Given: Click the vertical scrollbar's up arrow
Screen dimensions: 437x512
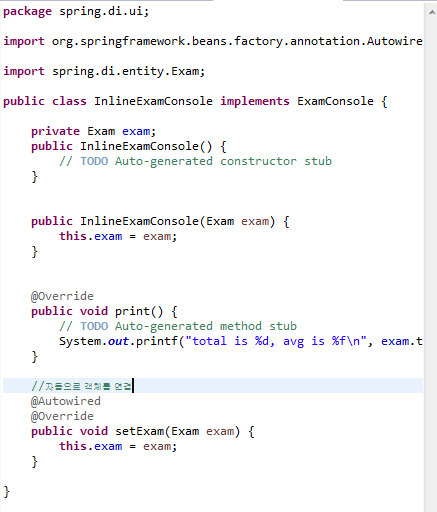Looking at the screenshot, I should click(432, 12).
